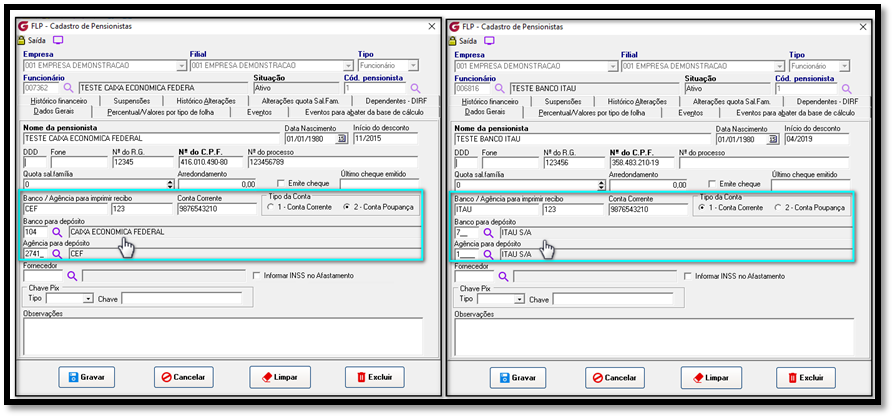The height and width of the screenshot is (418, 894).
Task: Click purple monitor icon in left window toolbar
Action: (x=58, y=40)
